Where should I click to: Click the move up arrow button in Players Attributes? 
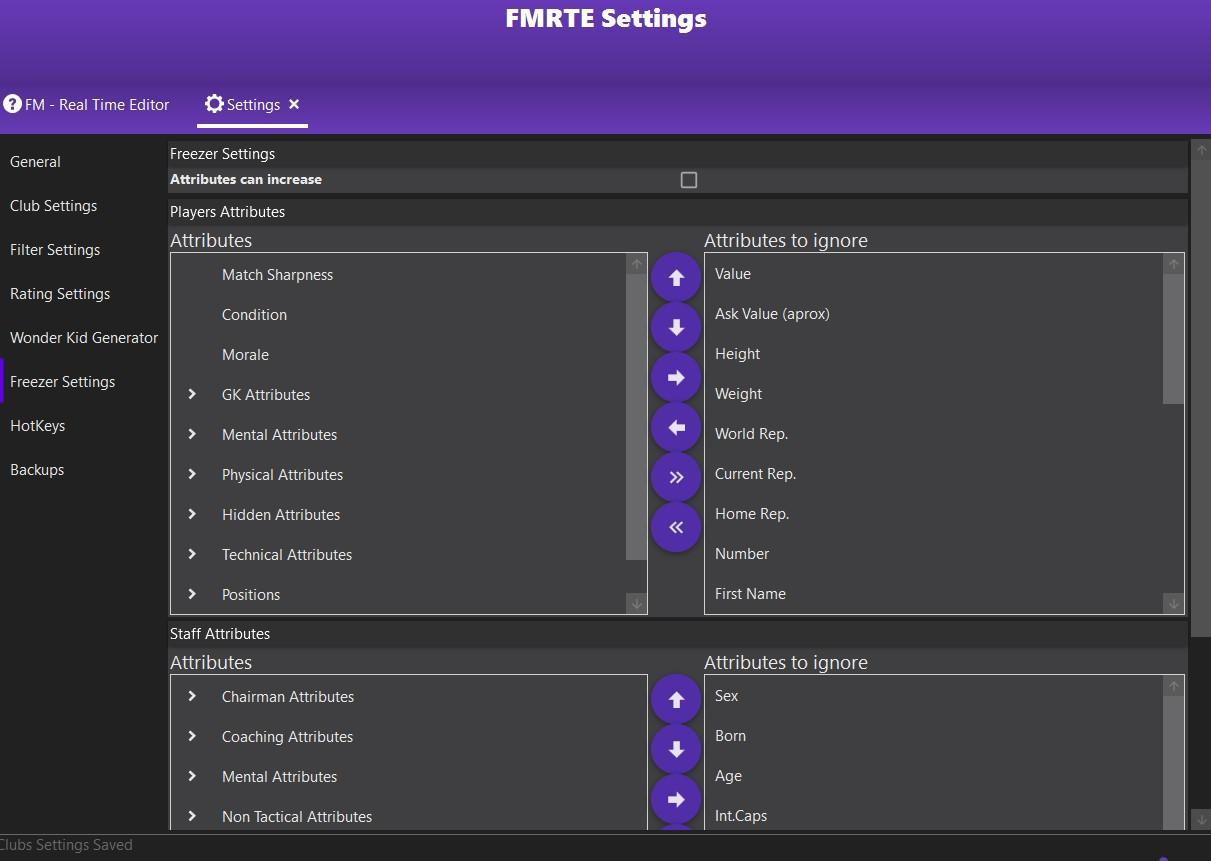[676, 278]
